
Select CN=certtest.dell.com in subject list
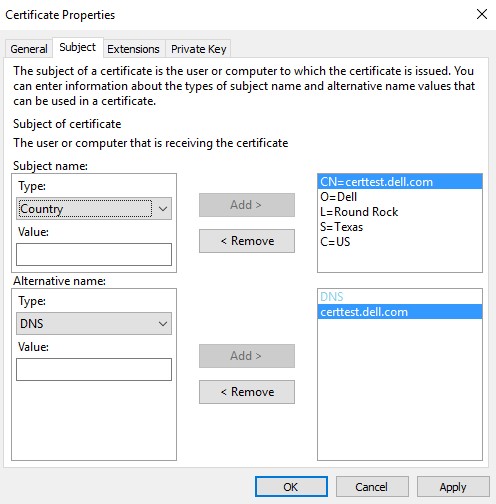(x=400, y=182)
